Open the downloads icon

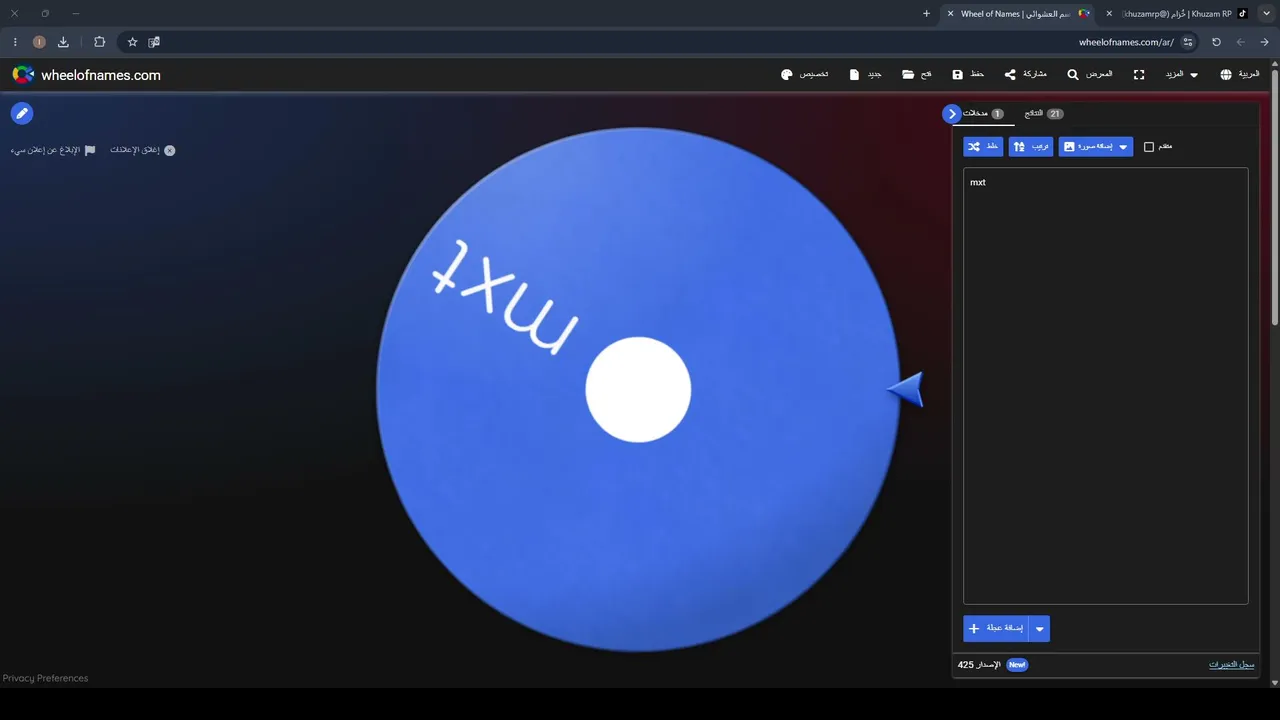pos(63,42)
